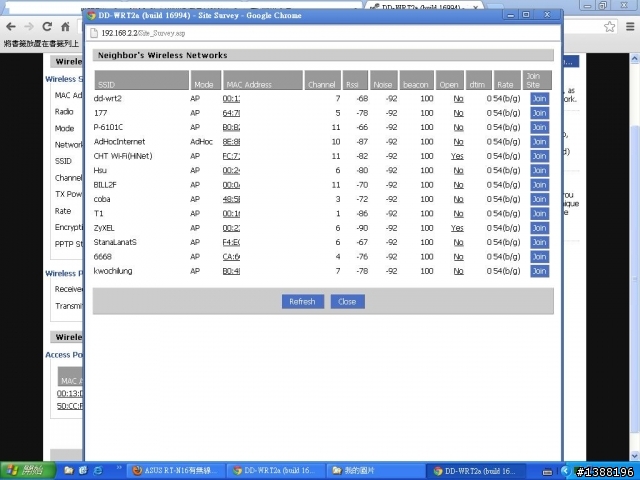Screen dimensions: 640x480
Task: Open MAC address link for P-6101C
Action: [231, 127]
